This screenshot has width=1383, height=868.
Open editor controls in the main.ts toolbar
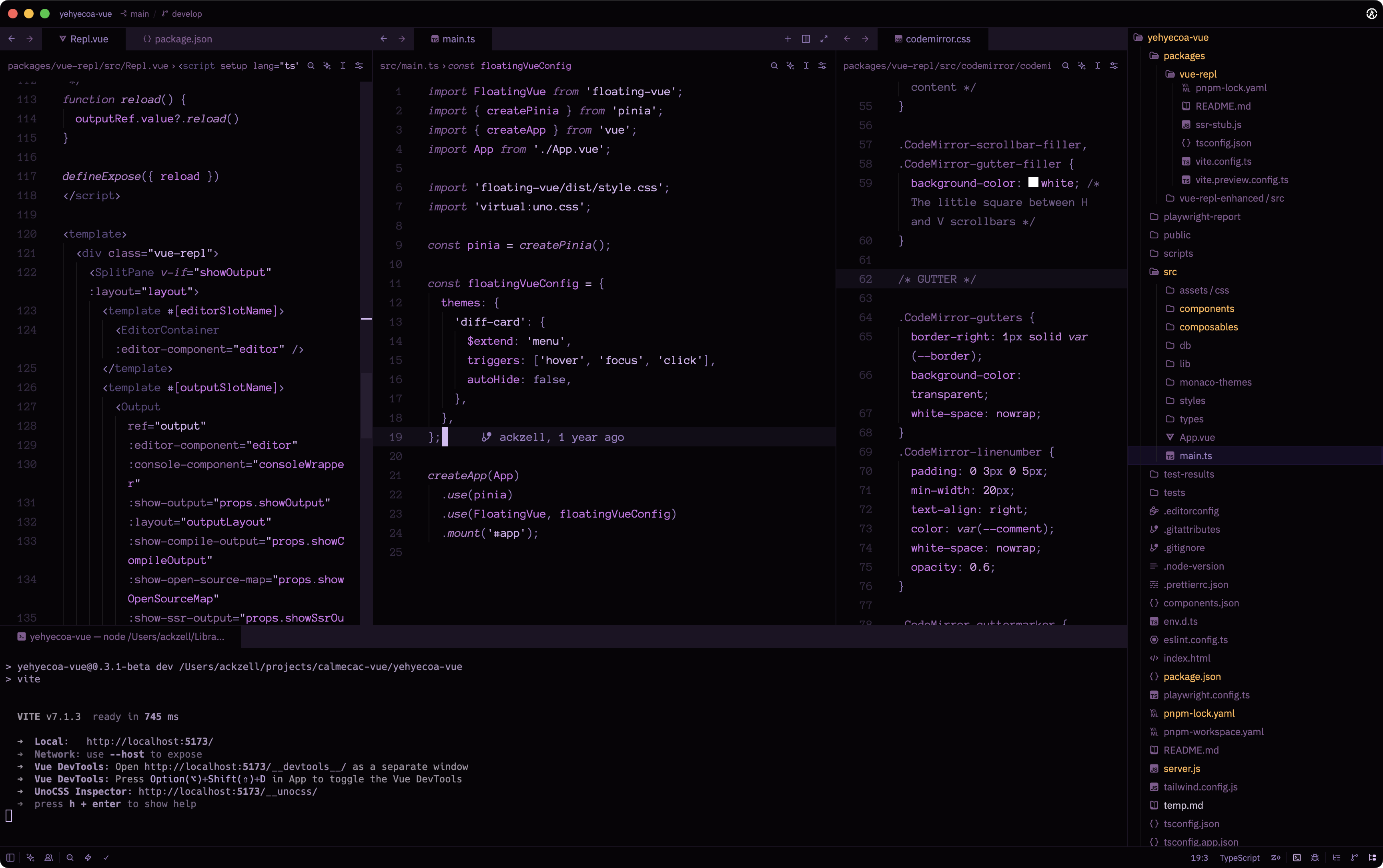coord(822,66)
